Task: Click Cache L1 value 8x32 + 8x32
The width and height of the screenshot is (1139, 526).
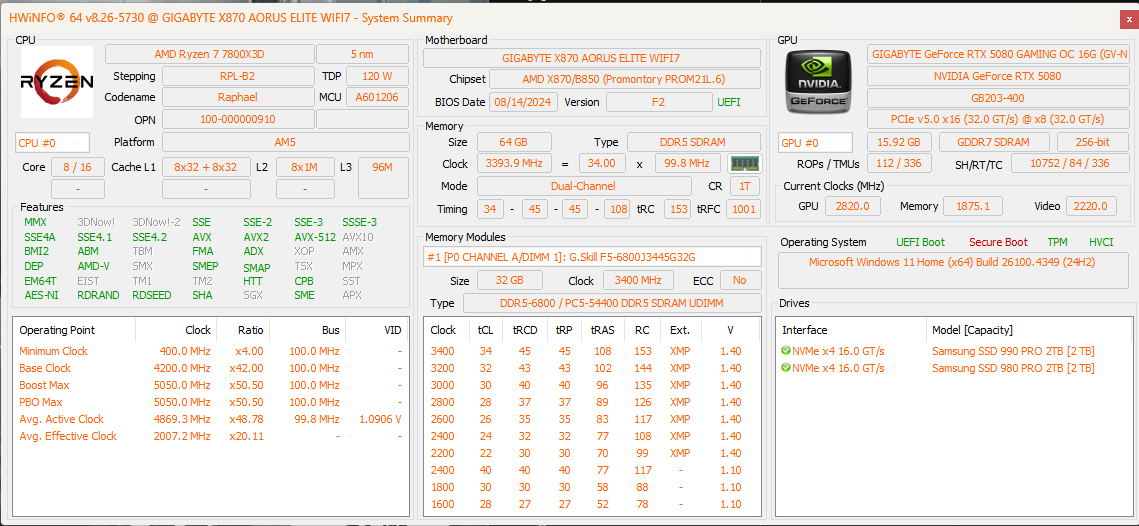Action: coord(206,168)
